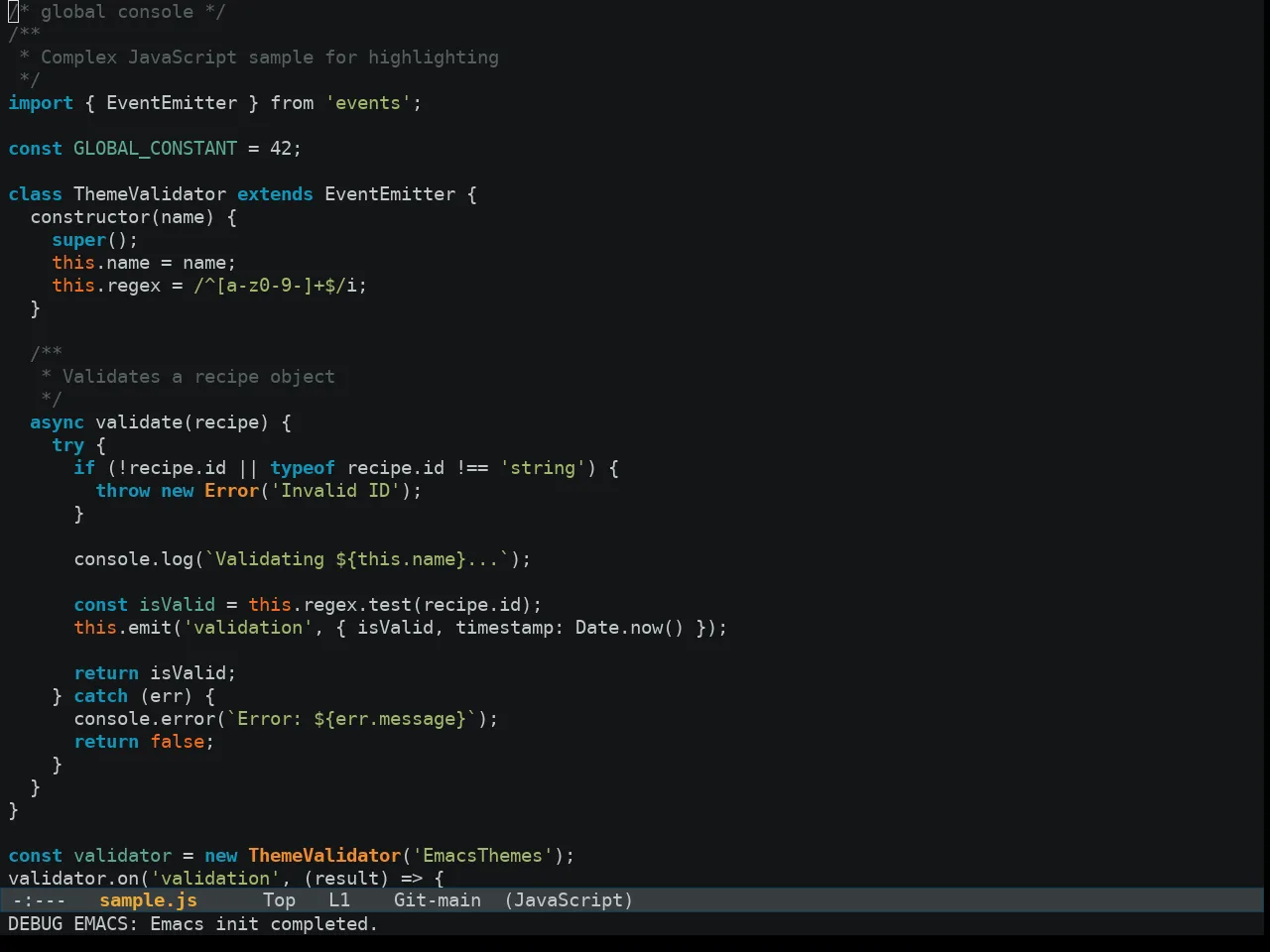The image size is (1270, 952).
Task: Click the 'super' call
Action: point(79,240)
